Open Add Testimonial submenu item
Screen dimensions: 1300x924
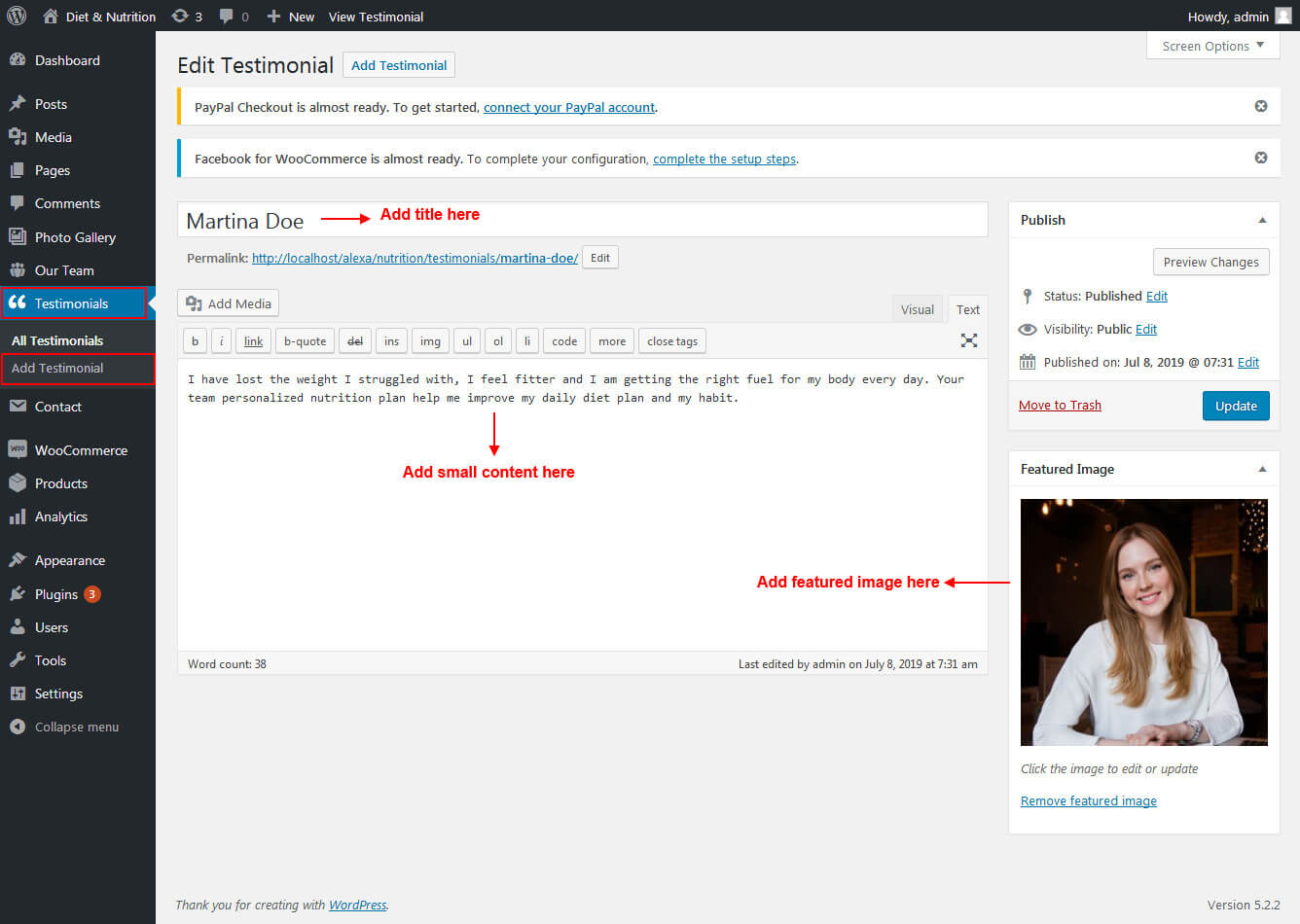[57, 368]
